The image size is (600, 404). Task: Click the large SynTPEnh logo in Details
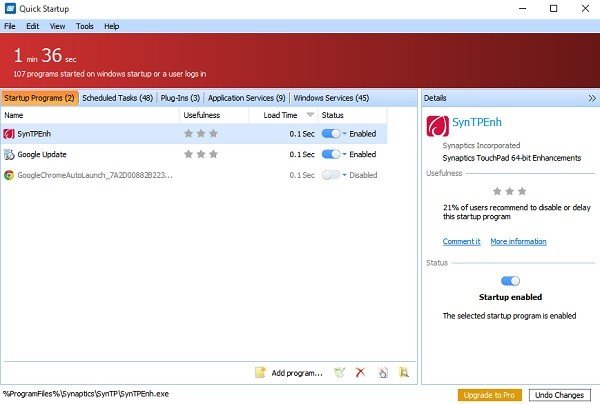437,126
